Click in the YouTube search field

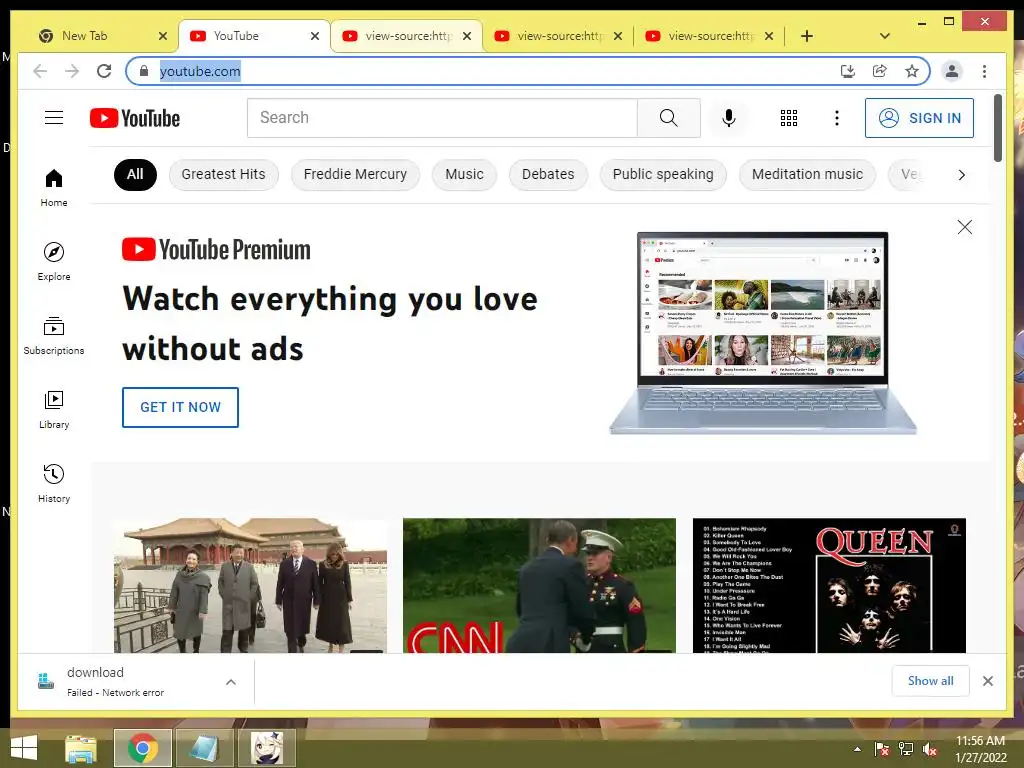click(442, 118)
